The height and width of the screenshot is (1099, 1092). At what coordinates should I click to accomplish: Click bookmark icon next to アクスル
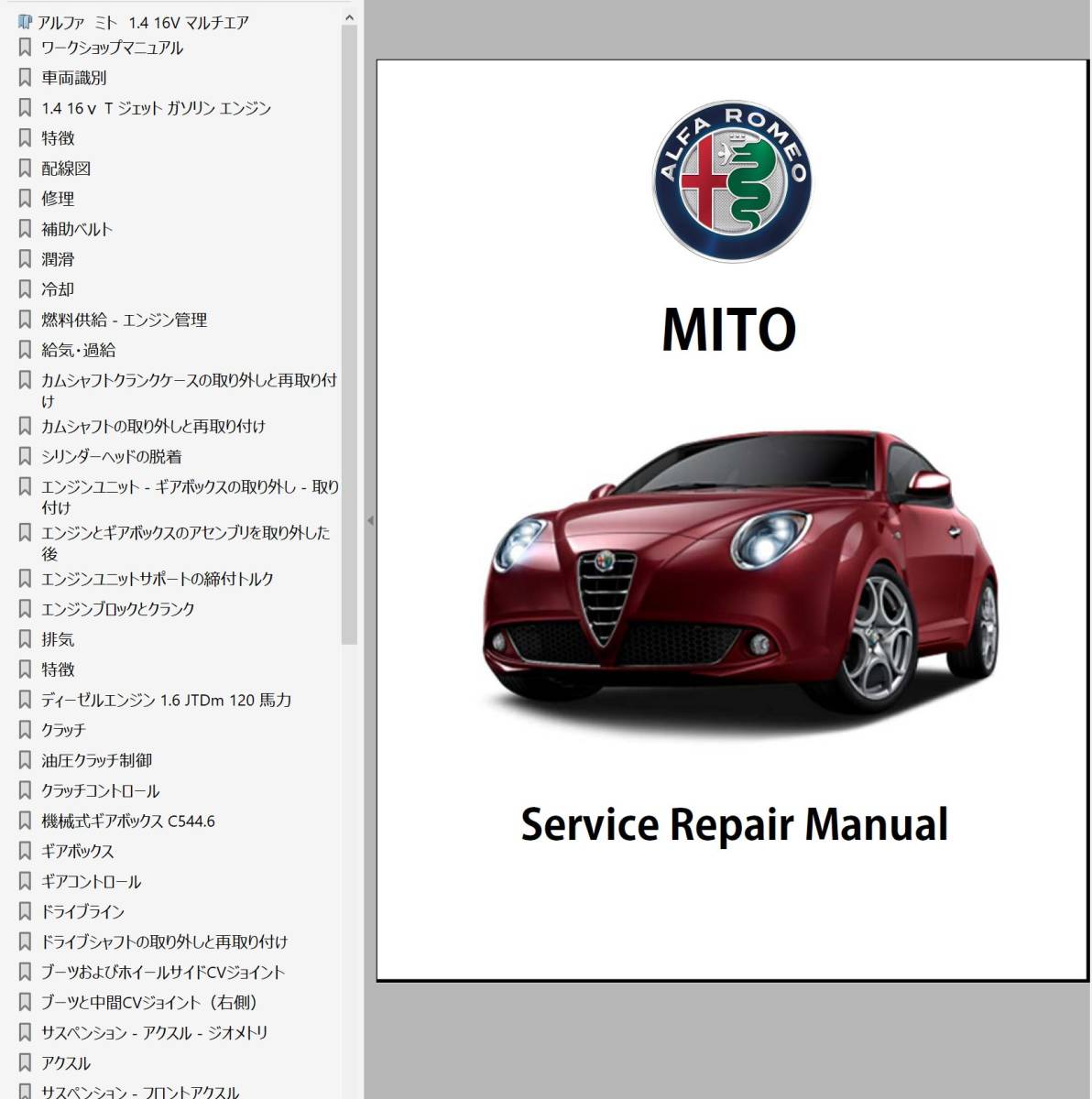click(25, 1063)
